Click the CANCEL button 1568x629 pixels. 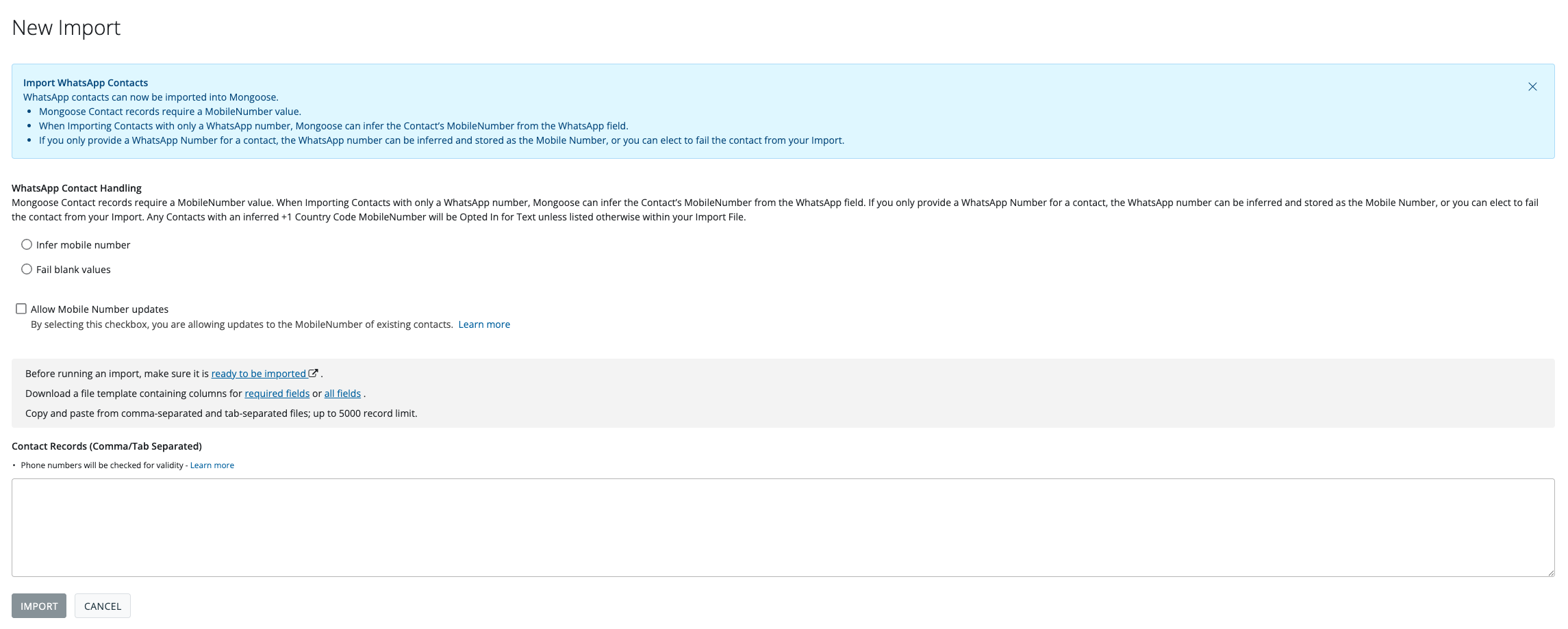pos(103,606)
